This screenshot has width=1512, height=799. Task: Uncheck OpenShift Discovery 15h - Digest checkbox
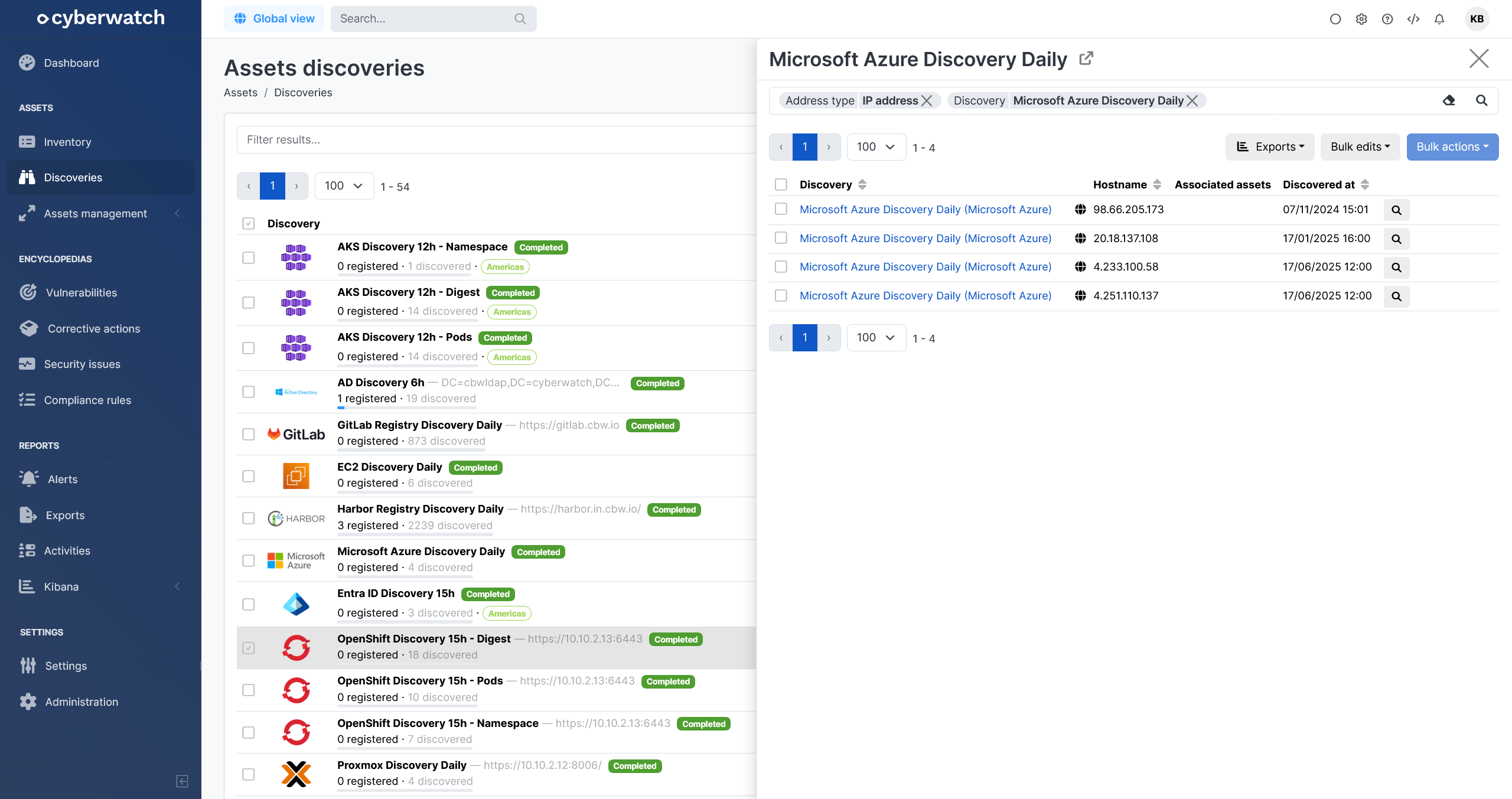click(249, 648)
